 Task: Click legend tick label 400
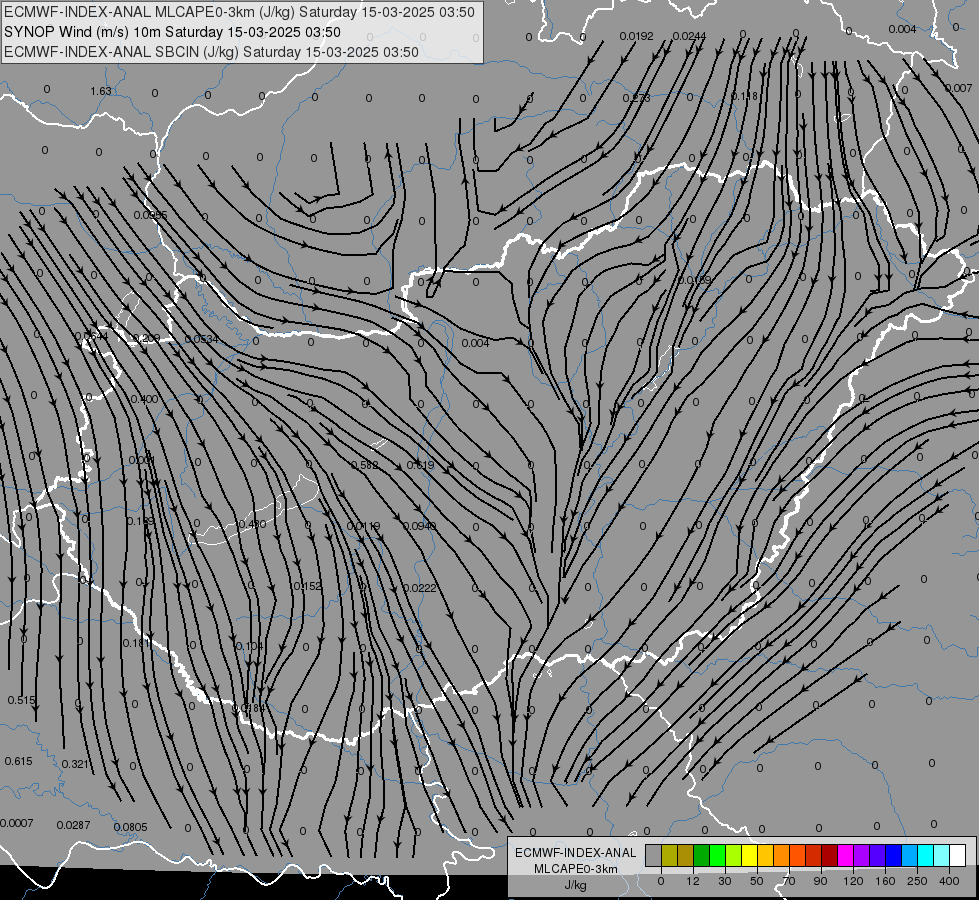[949, 881]
